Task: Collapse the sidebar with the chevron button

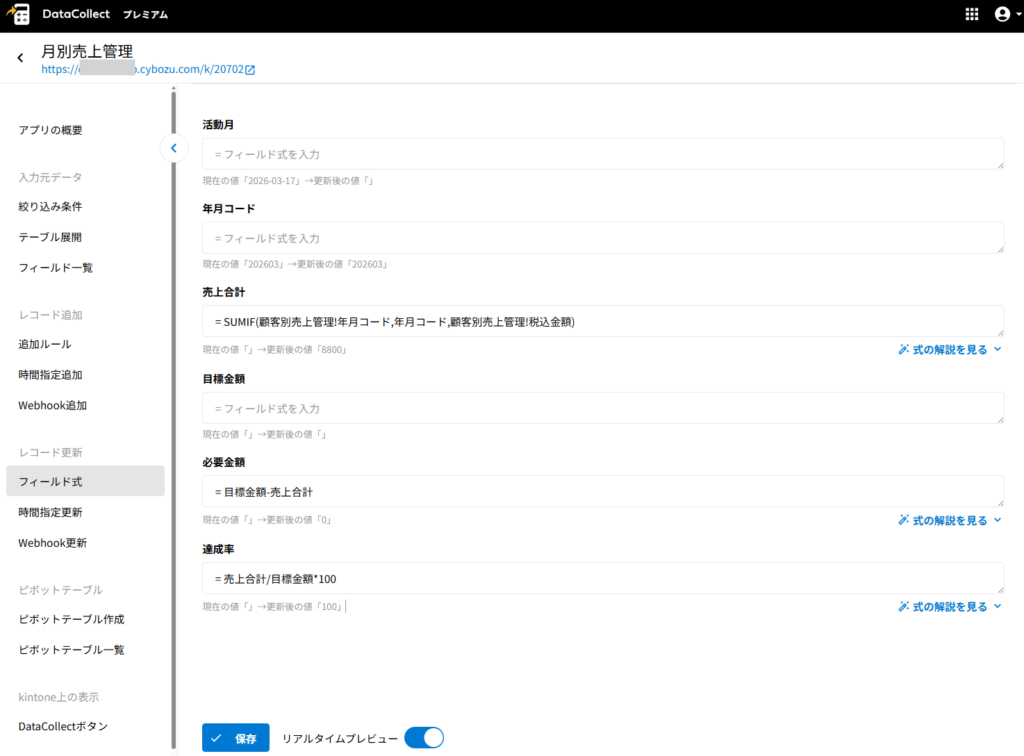Action: coord(173,148)
